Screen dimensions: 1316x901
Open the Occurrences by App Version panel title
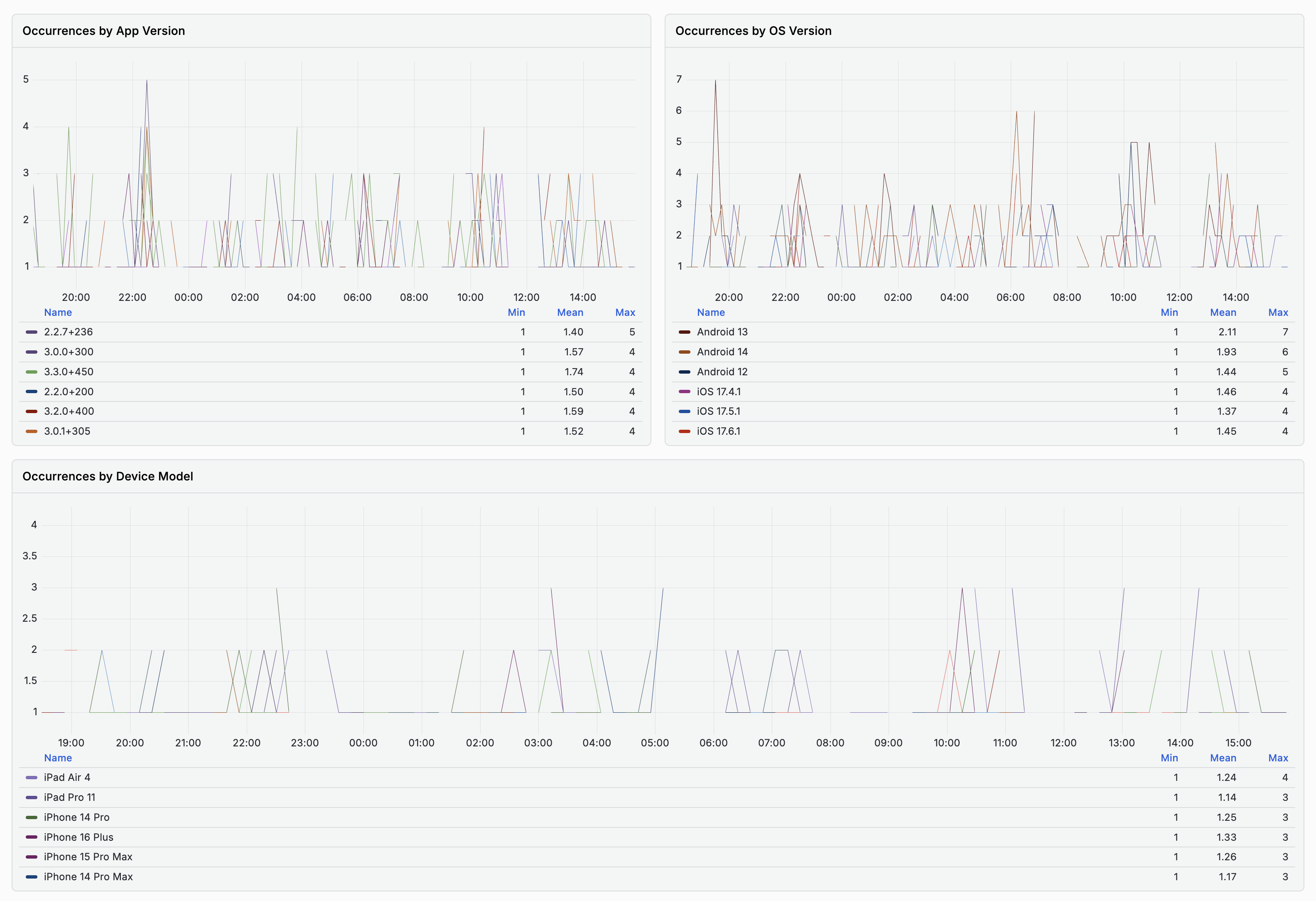point(103,31)
